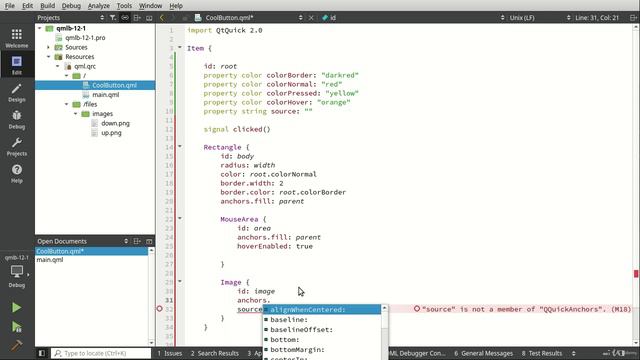Fold the Rectangle block at line 14
640x360 pixels.
(x=180, y=147)
